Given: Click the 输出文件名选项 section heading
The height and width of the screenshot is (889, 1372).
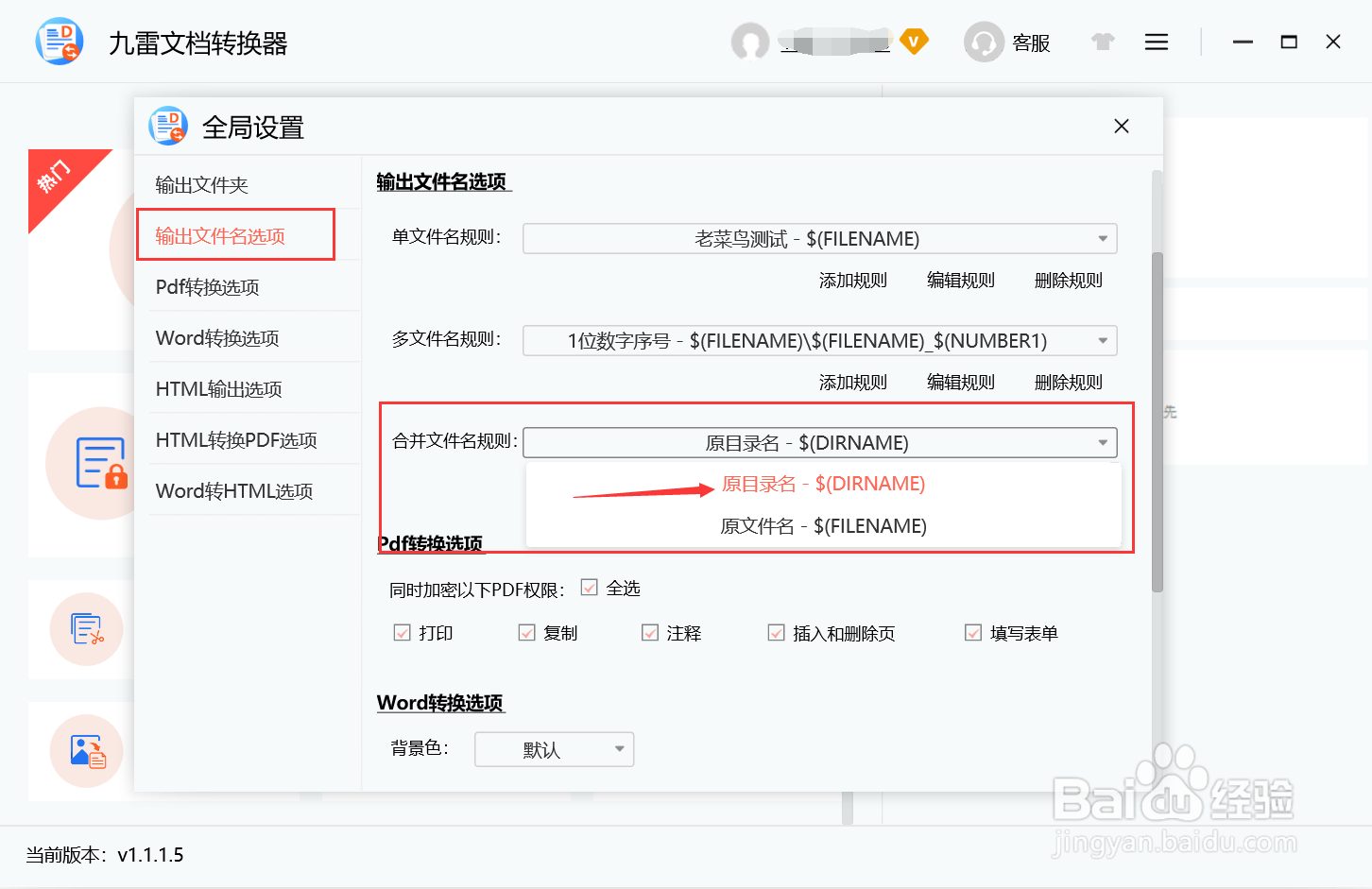Looking at the screenshot, I should tap(442, 181).
